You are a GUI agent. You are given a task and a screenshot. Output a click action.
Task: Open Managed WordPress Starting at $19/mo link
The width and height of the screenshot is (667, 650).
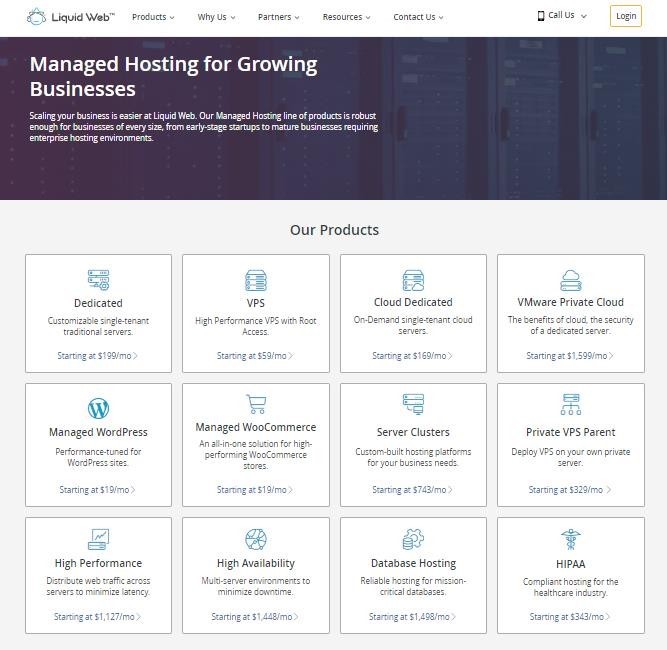(x=97, y=490)
